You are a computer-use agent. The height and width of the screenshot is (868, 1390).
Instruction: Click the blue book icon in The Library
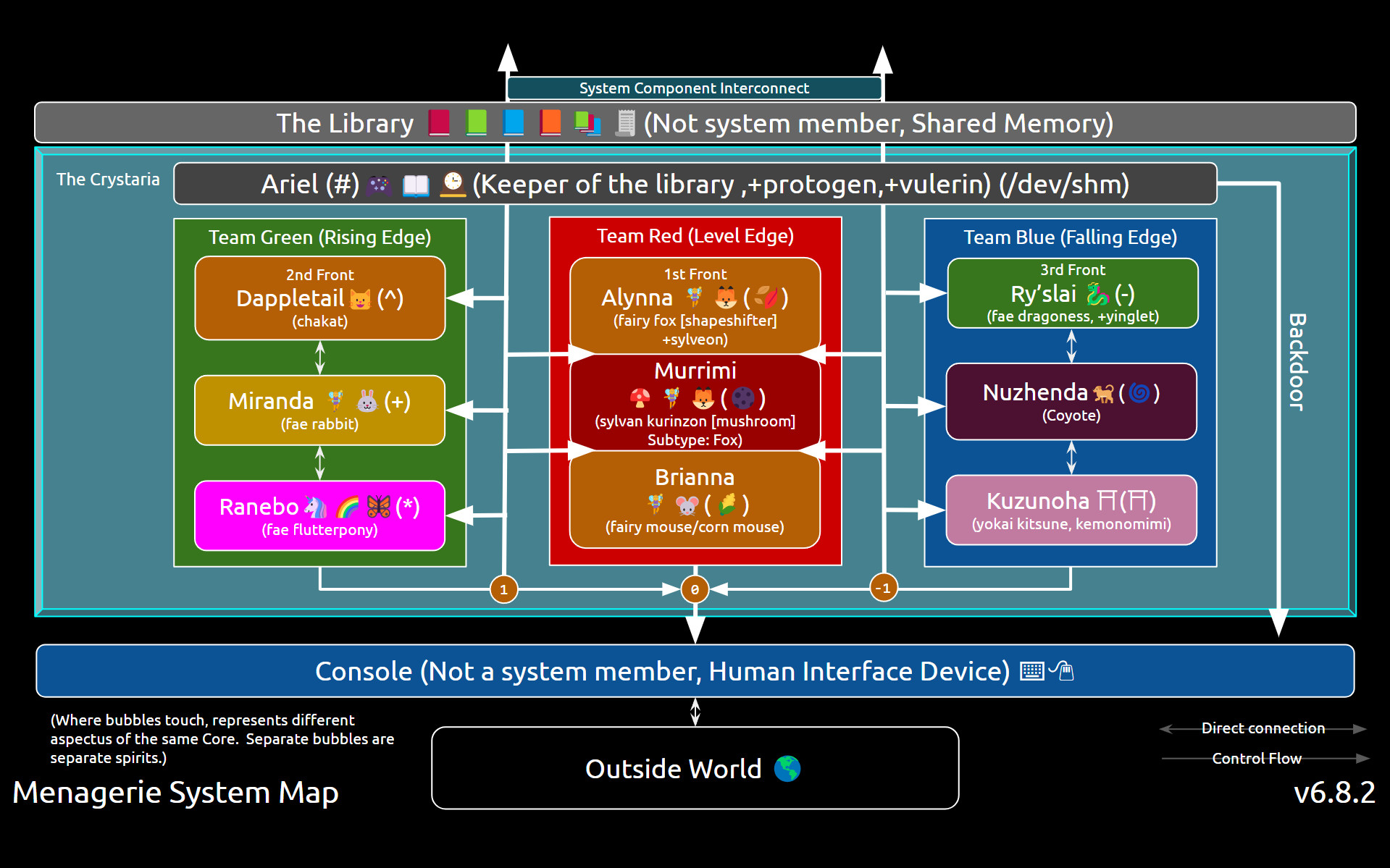point(513,122)
